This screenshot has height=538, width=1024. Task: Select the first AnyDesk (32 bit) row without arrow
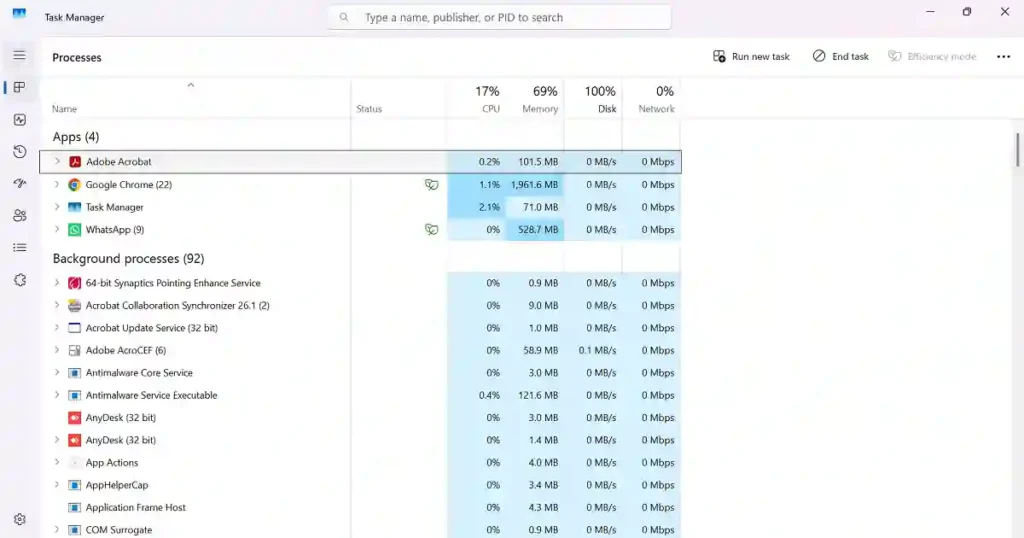pos(360,418)
